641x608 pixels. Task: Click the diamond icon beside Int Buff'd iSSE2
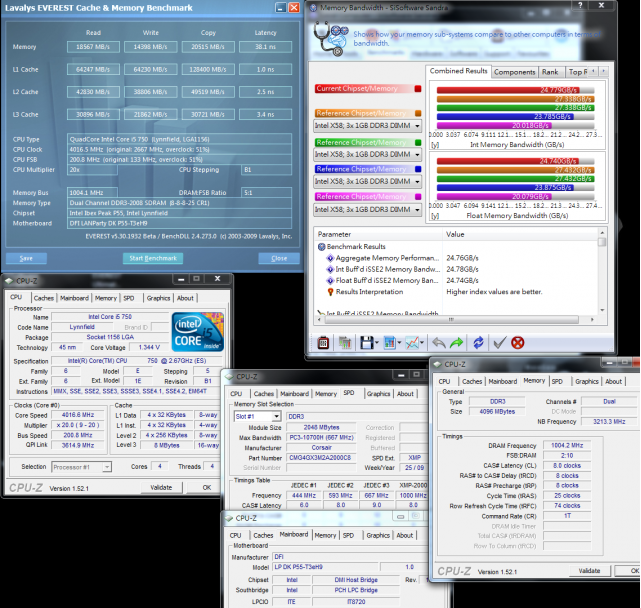click(x=330, y=269)
